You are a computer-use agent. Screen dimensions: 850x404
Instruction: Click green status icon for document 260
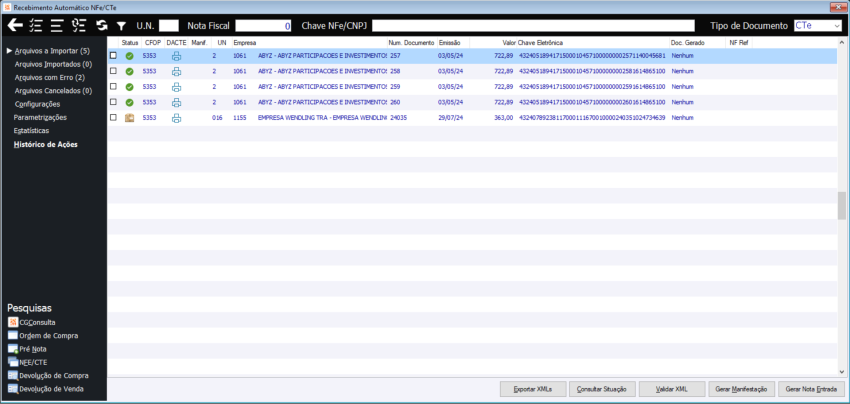pyautogui.click(x=130, y=102)
